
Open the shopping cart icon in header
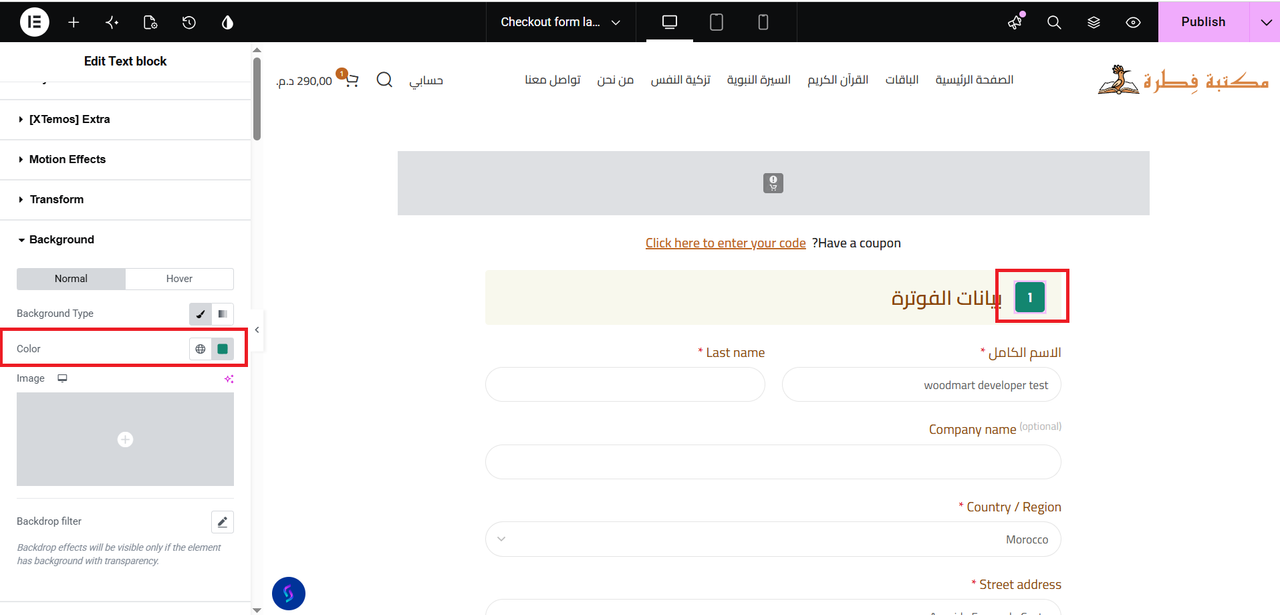tap(350, 79)
